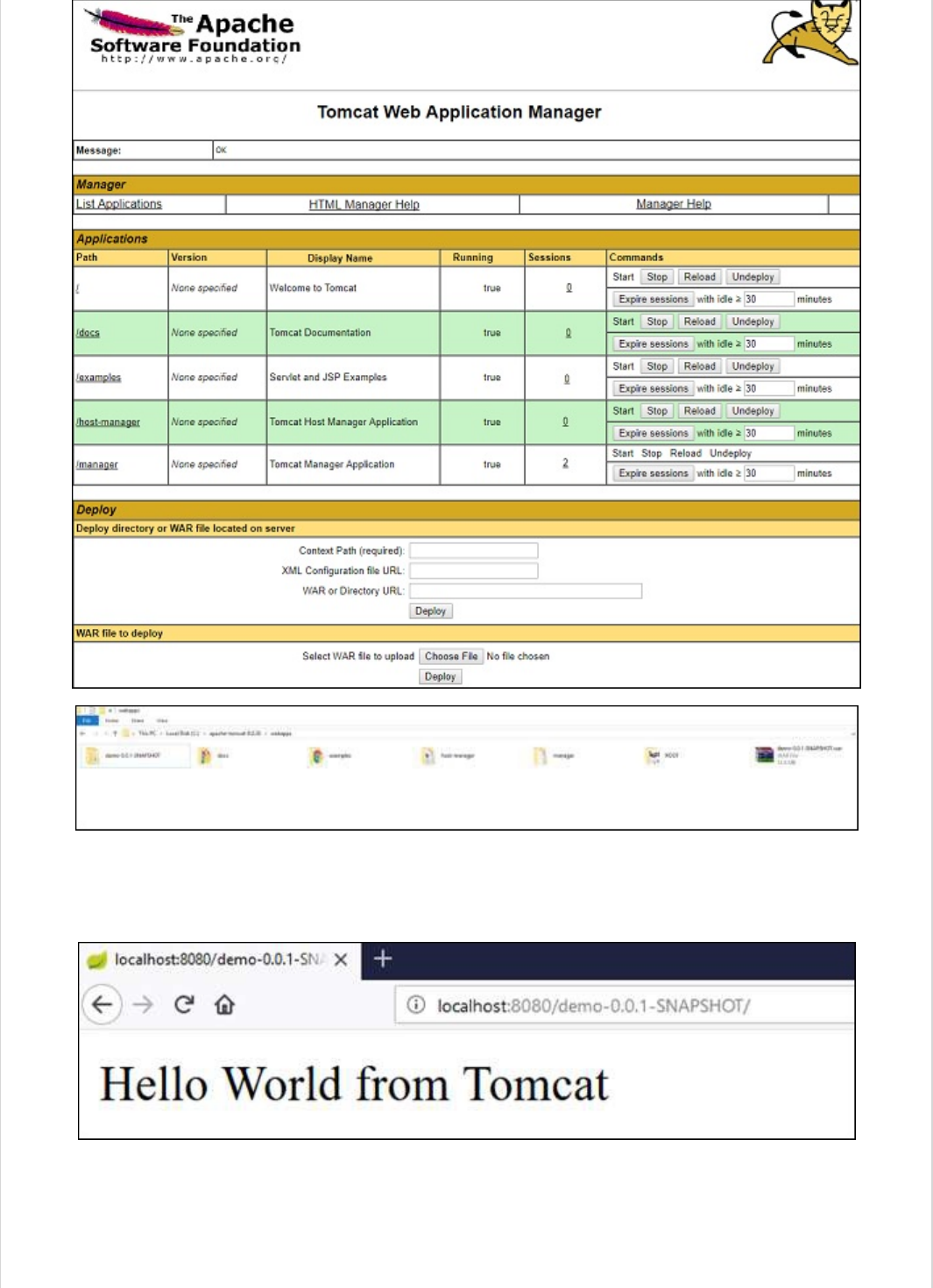Stop the Welcome to Tomcat application
The image size is (933, 1288).
(x=657, y=277)
